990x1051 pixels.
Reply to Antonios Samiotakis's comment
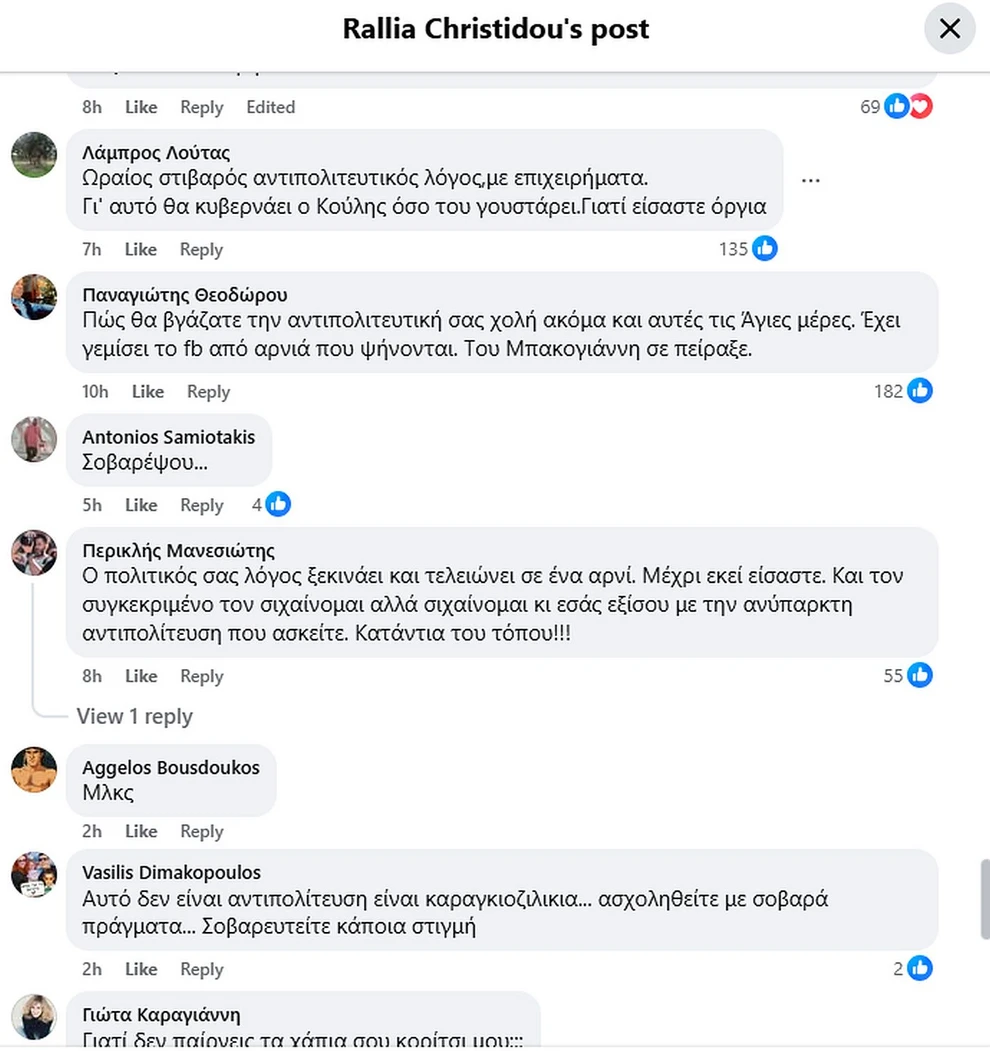point(202,506)
